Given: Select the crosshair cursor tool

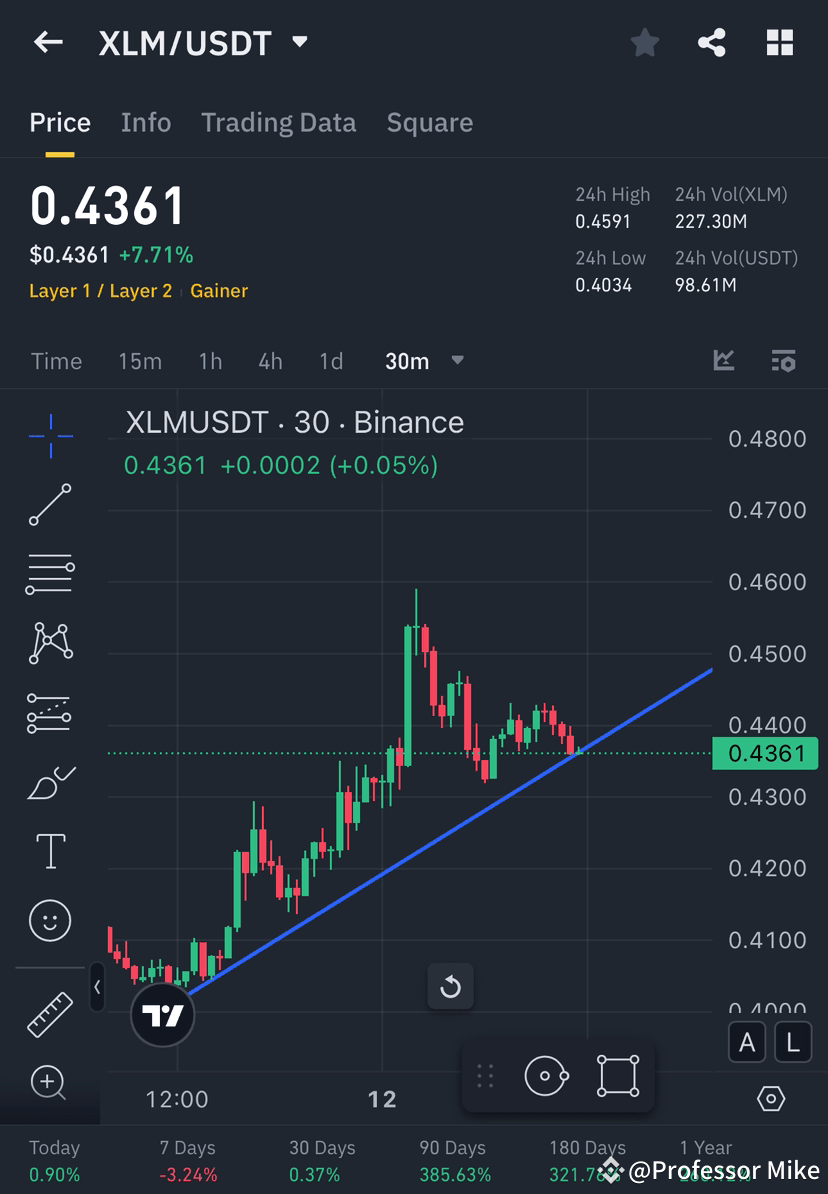Looking at the screenshot, I should pos(50,435).
